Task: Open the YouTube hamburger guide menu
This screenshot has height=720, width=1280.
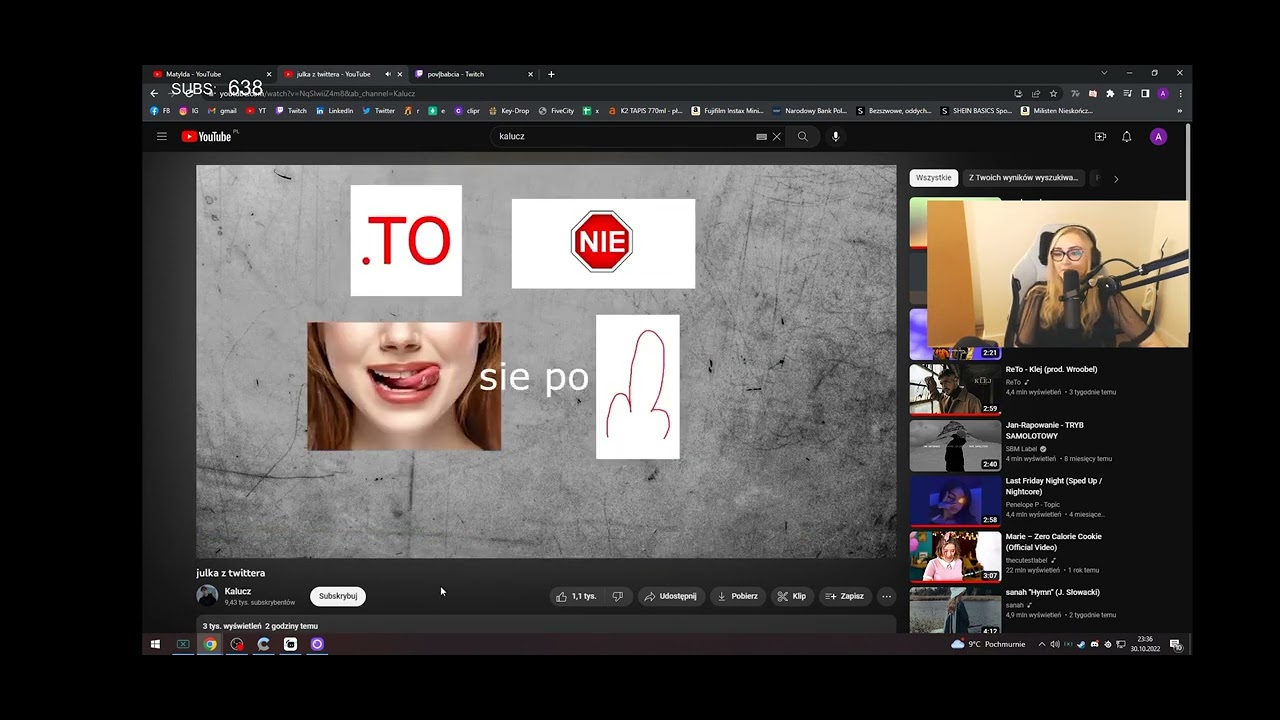Action: [161, 137]
